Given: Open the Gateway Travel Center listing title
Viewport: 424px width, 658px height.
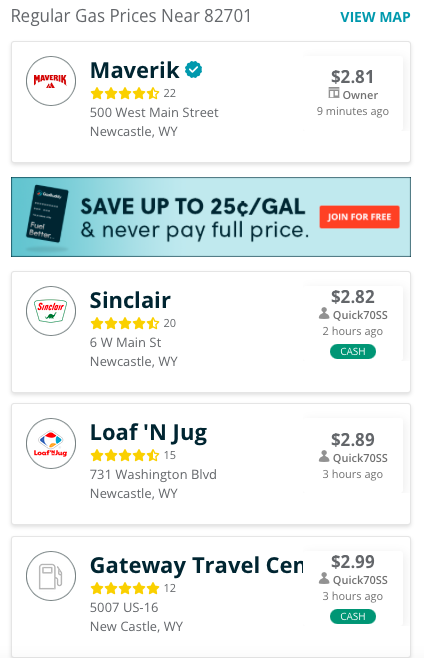Looking at the screenshot, I should tap(196, 565).
